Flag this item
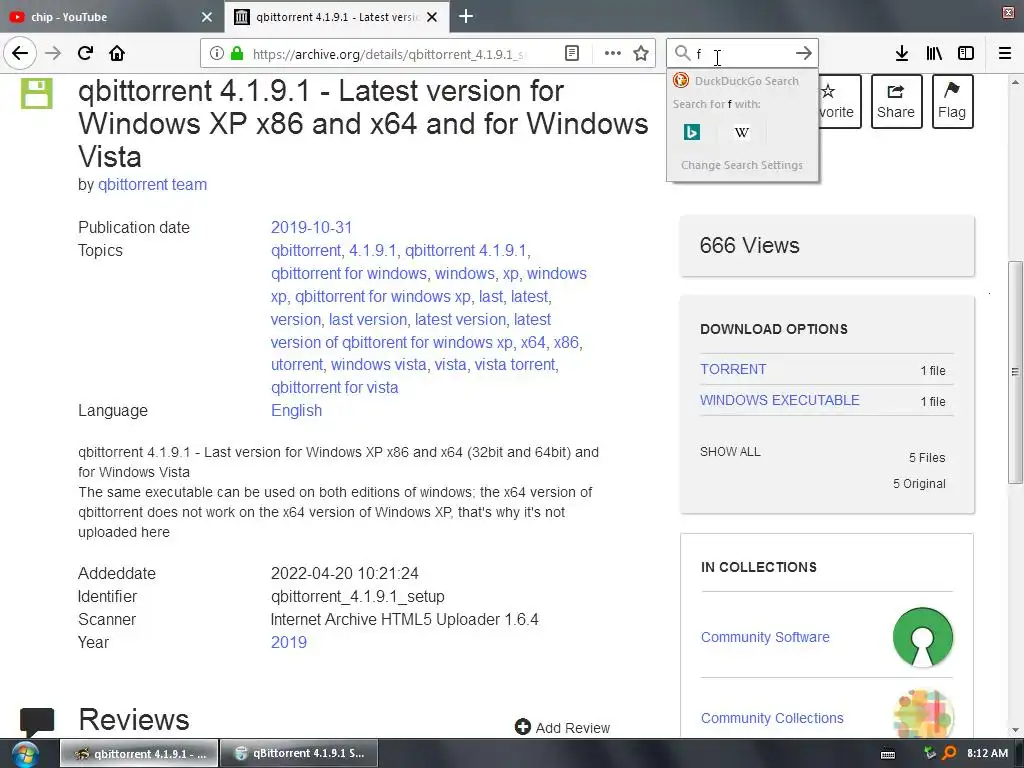Screen dimensions: 1024x768 (952, 101)
